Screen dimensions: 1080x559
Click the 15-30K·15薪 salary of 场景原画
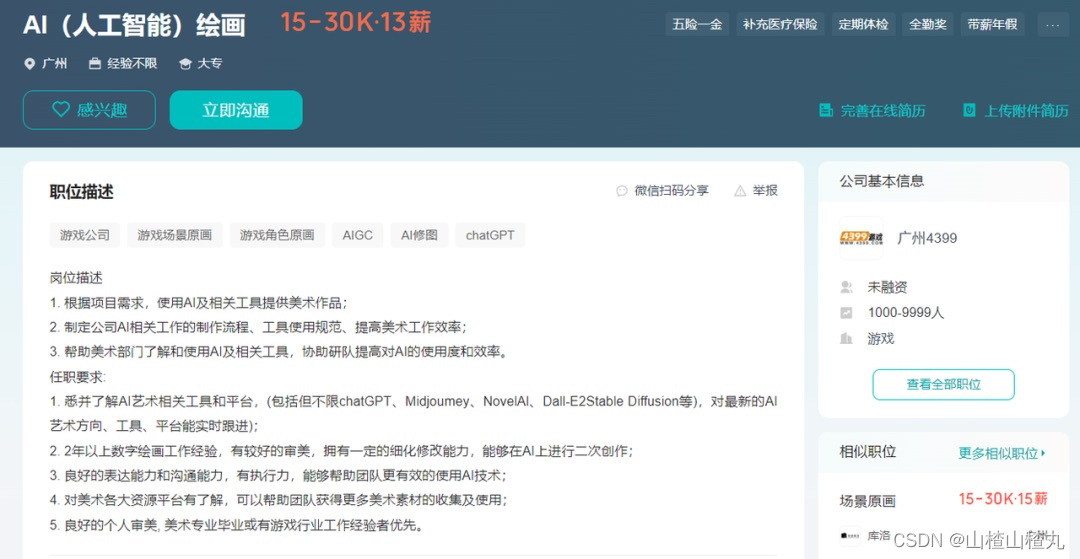point(1003,498)
